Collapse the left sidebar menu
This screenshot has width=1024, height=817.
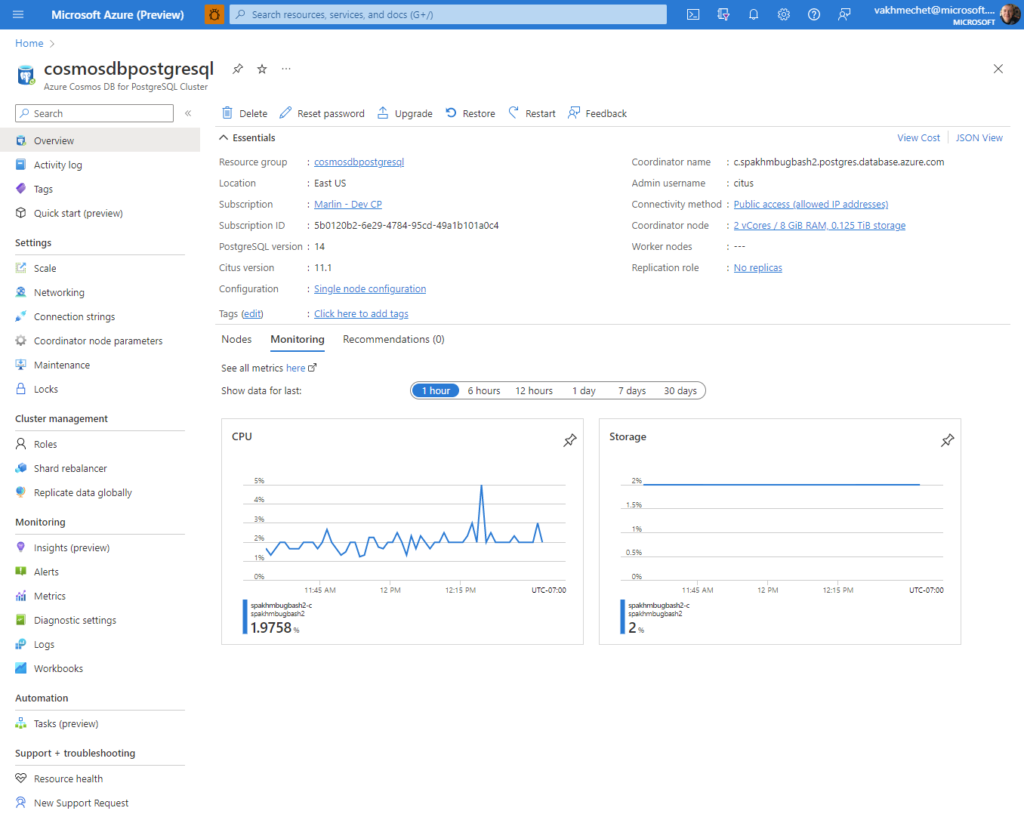click(x=188, y=113)
